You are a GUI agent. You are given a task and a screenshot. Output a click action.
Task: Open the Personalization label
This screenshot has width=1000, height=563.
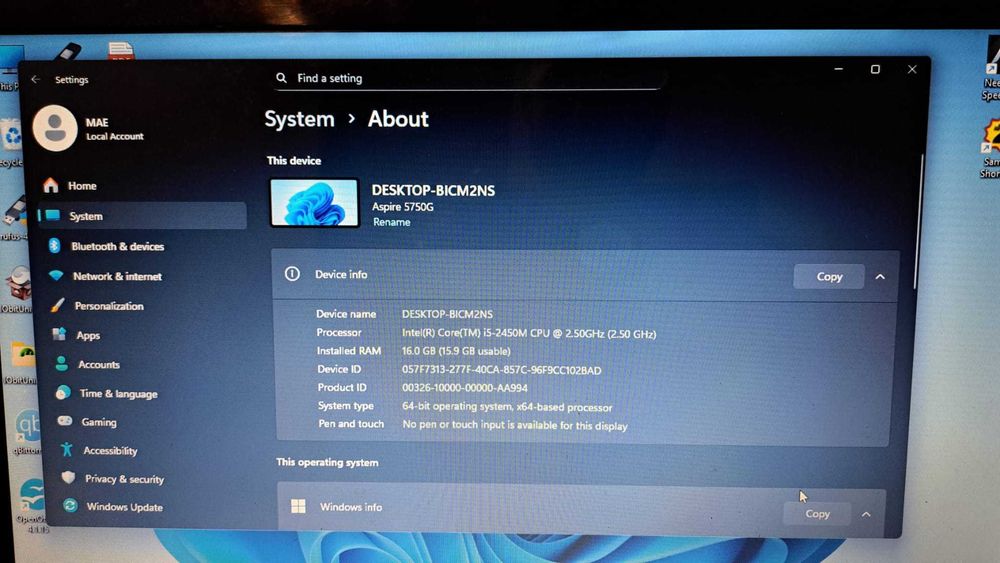(x=109, y=306)
